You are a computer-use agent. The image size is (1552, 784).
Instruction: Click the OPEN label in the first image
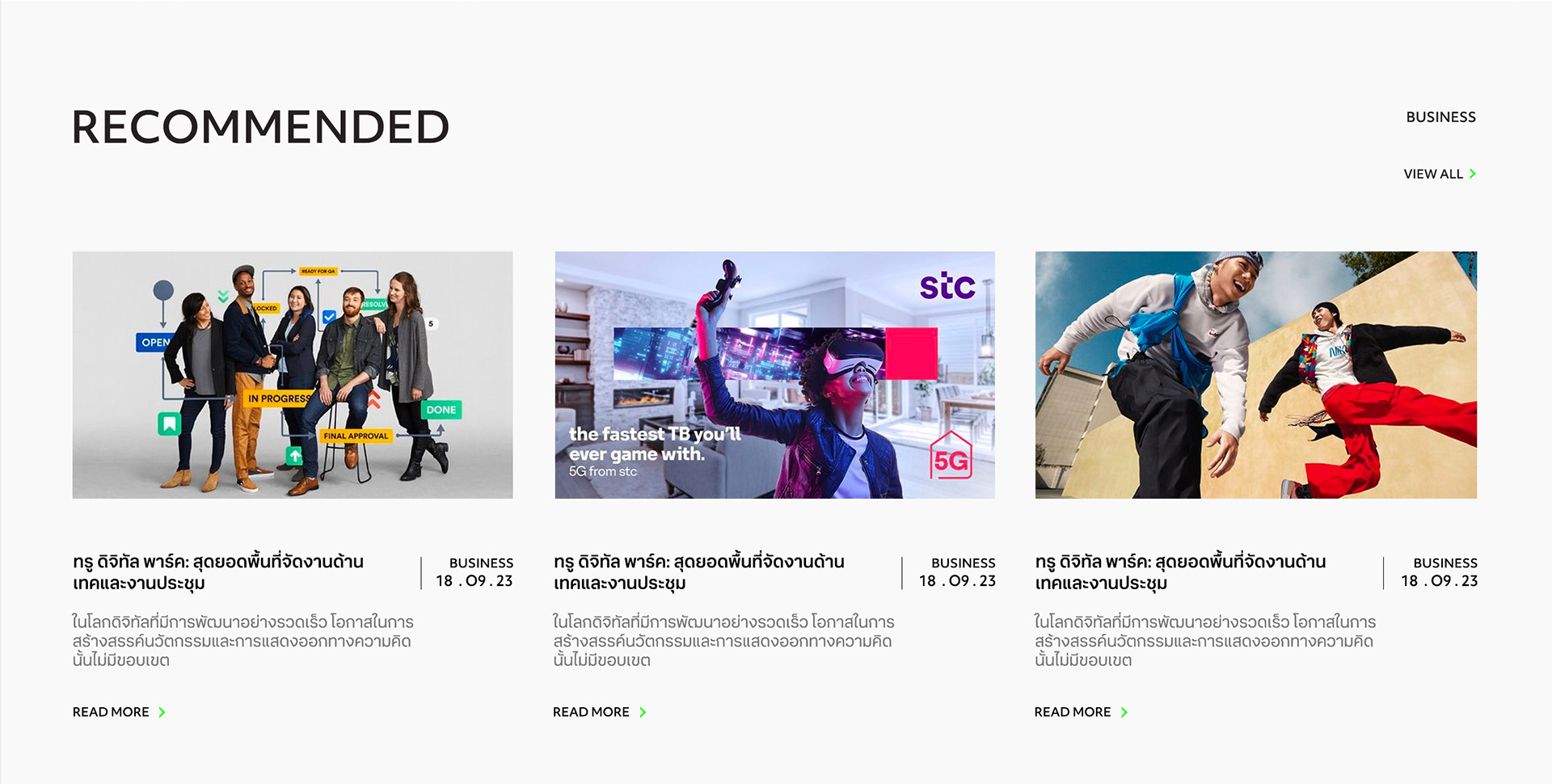[x=154, y=342]
